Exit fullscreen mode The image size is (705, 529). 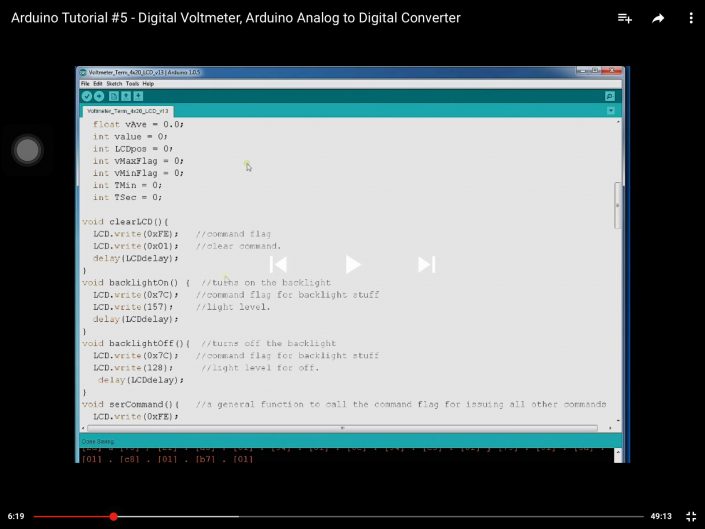coord(691,516)
